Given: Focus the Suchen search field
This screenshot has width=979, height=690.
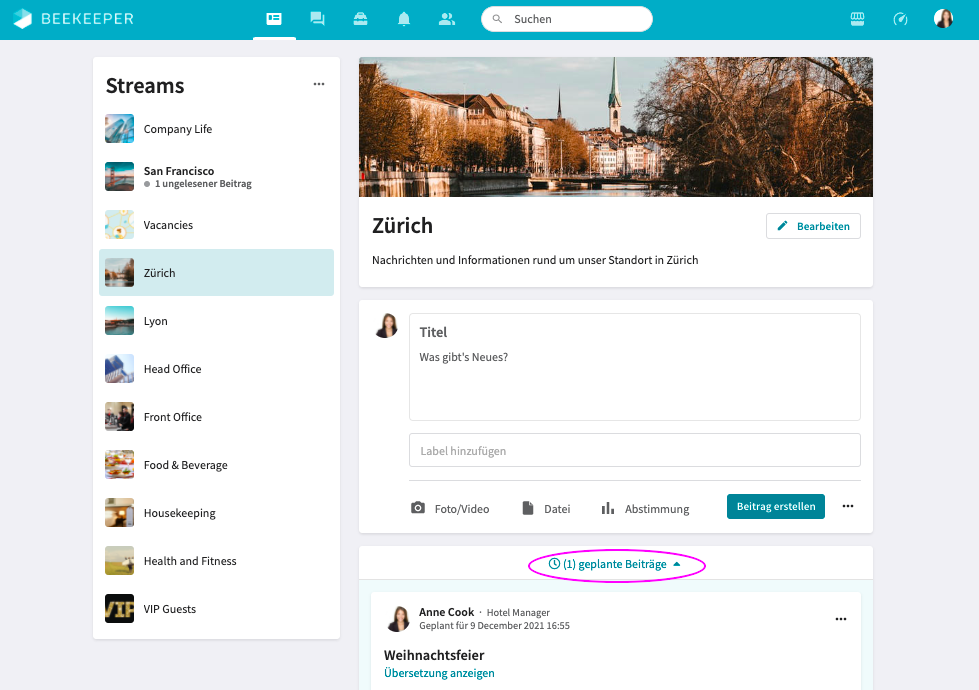Looking at the screenshot, I should click(567, 19).
